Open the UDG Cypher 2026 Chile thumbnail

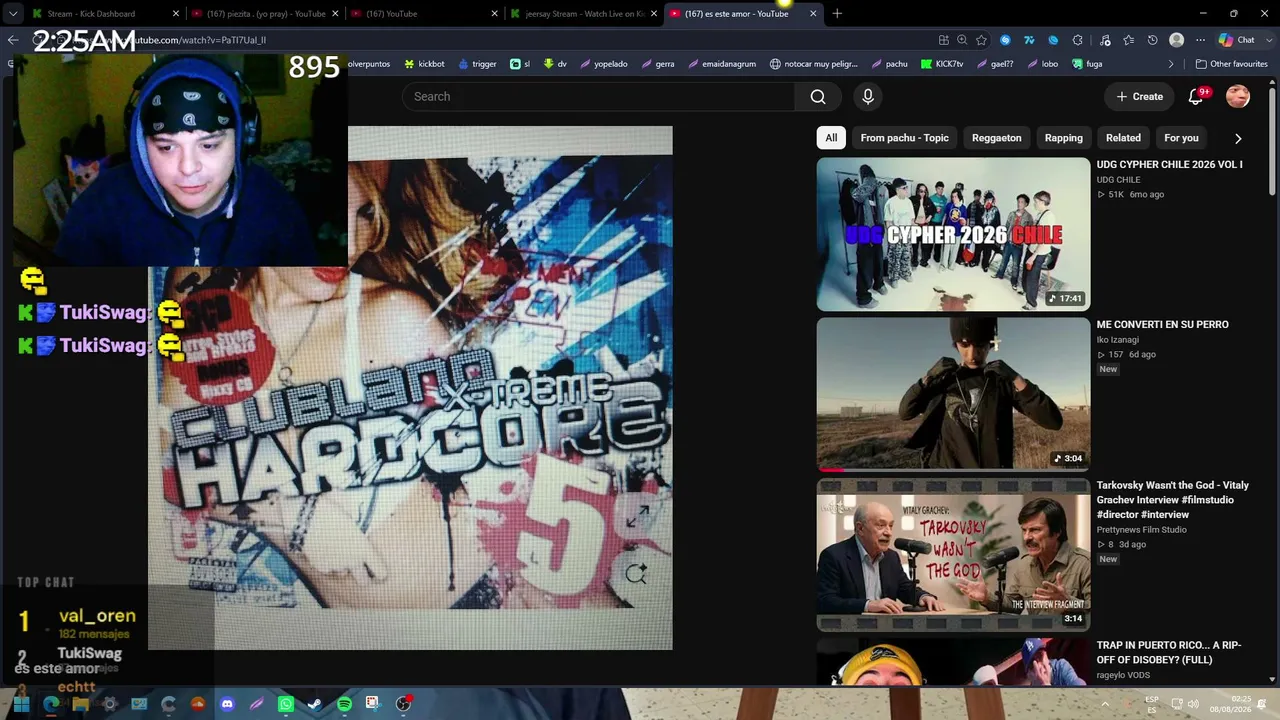(953, 235)
